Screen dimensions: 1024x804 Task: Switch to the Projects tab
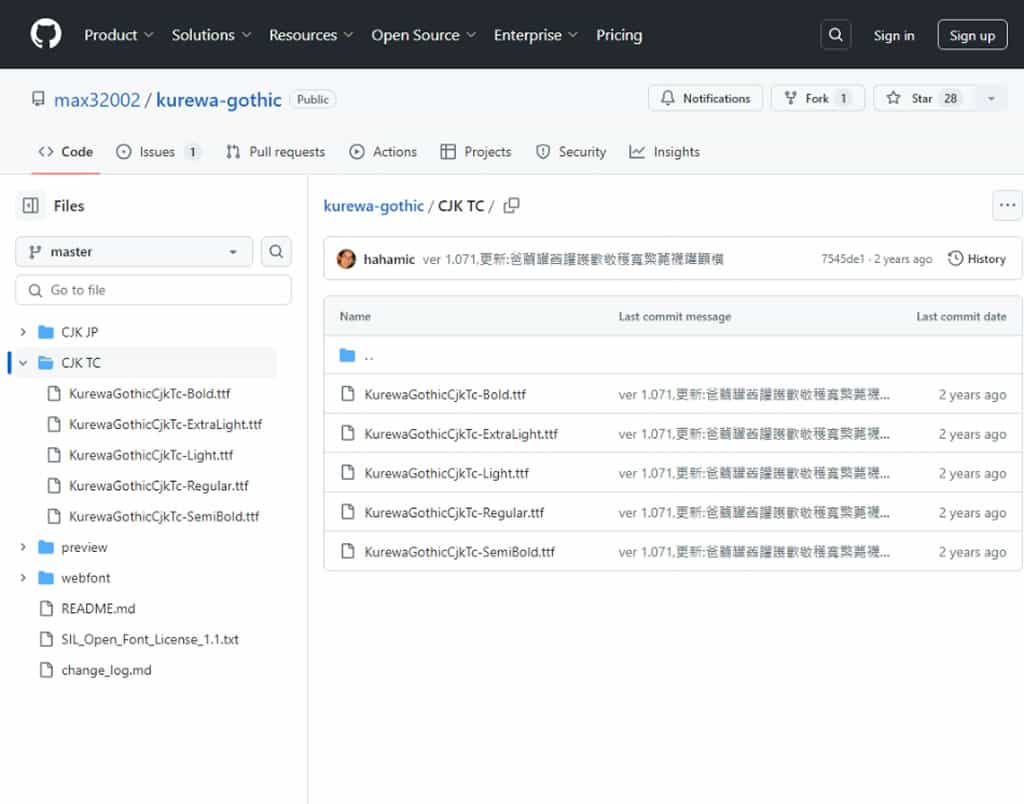tap(475, 152)
